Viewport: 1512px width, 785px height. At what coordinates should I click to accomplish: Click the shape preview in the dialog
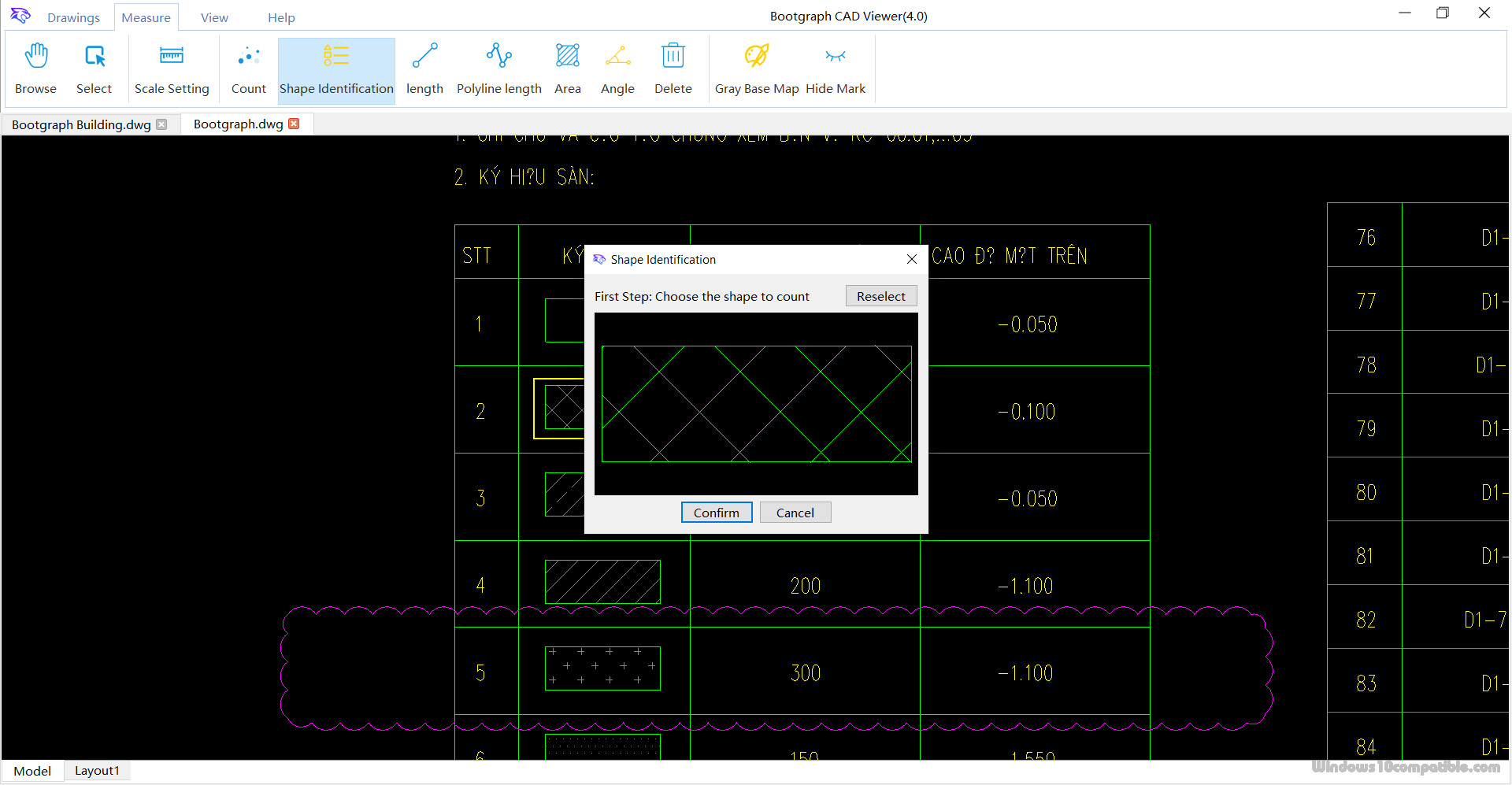click(756, 404)
